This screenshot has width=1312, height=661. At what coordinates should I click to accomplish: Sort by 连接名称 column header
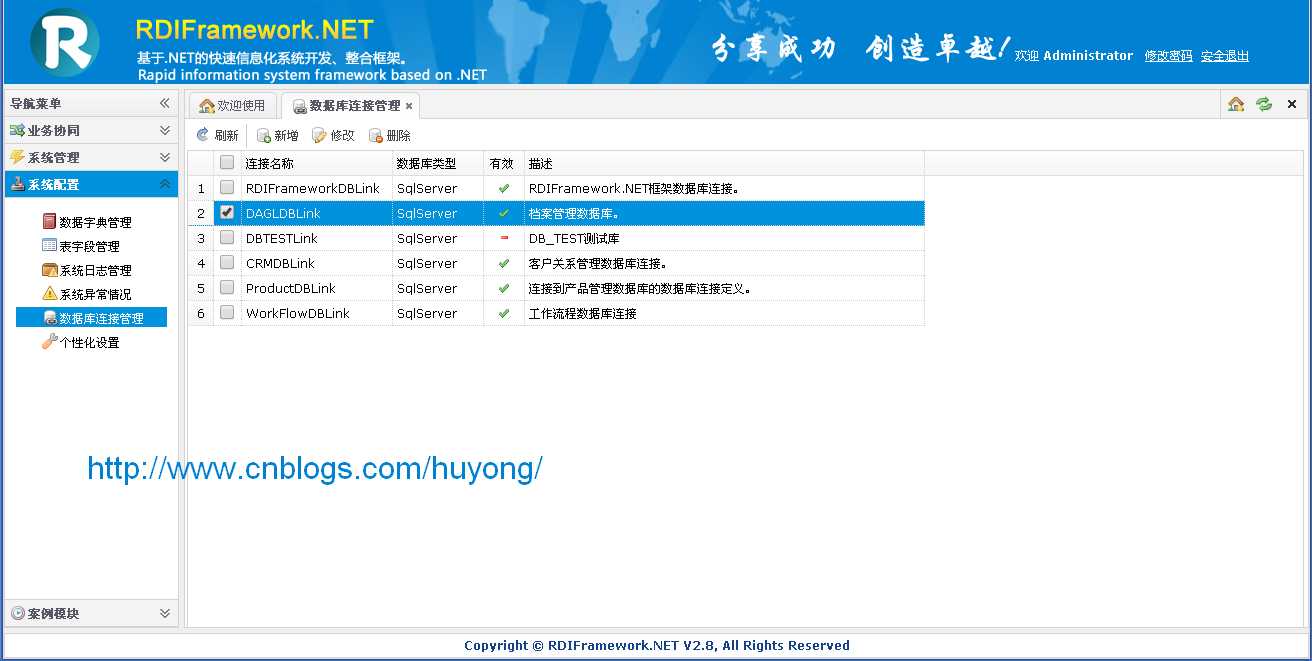coord(317,163)
